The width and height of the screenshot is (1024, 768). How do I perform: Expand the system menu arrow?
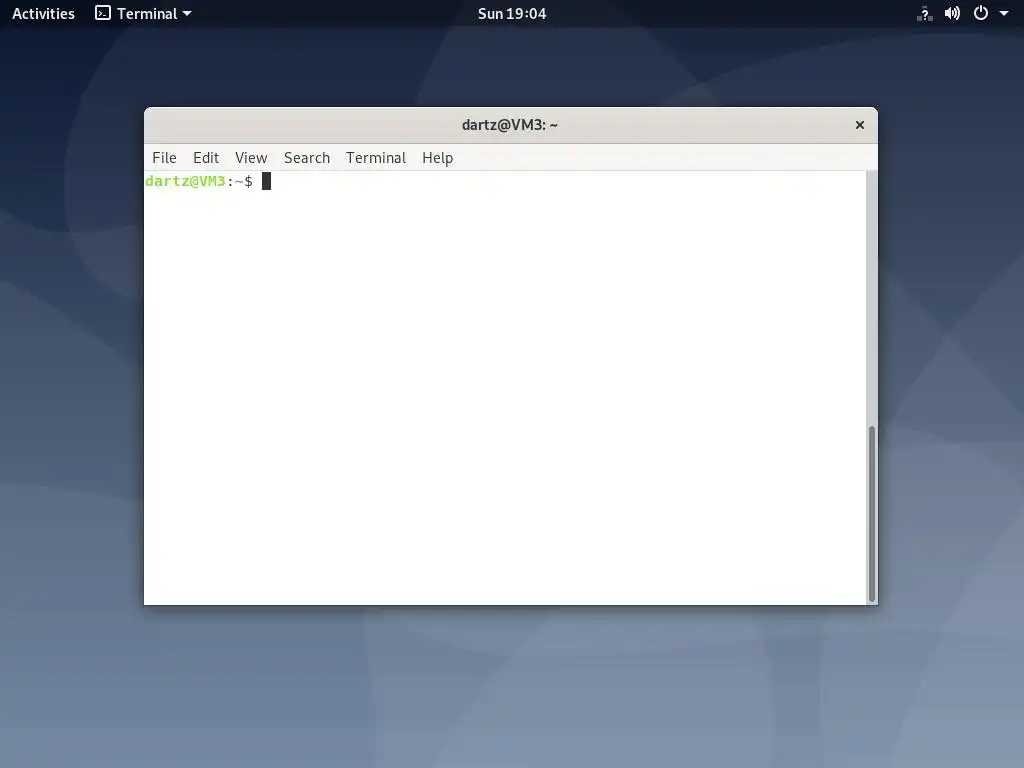click(x=1004, y=13)
